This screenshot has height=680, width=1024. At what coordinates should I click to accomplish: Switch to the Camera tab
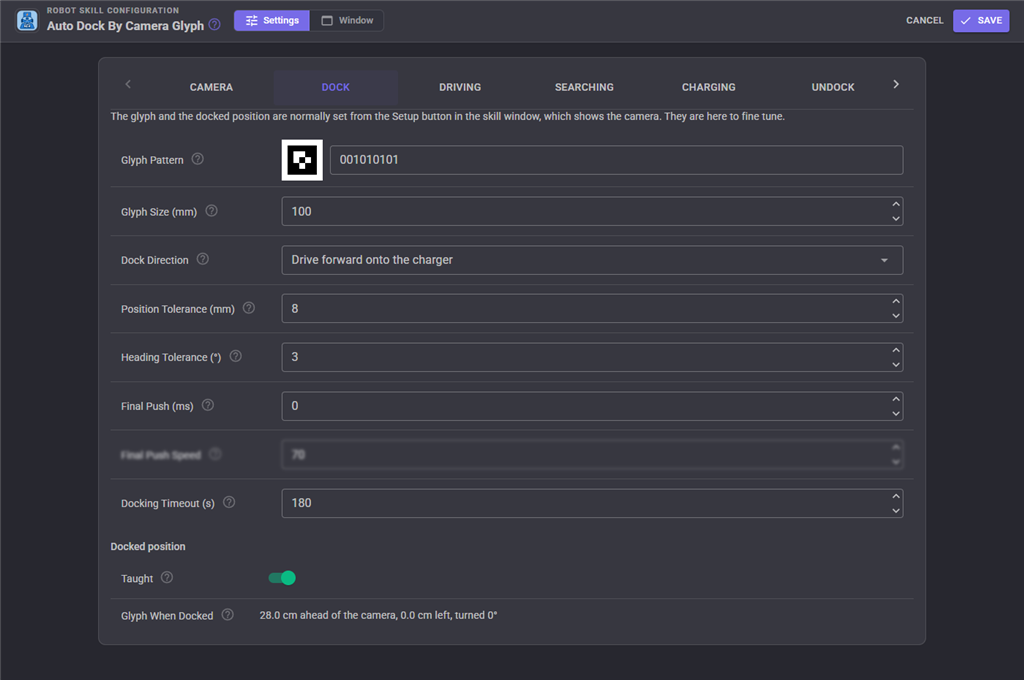click(x=212, y=88)
